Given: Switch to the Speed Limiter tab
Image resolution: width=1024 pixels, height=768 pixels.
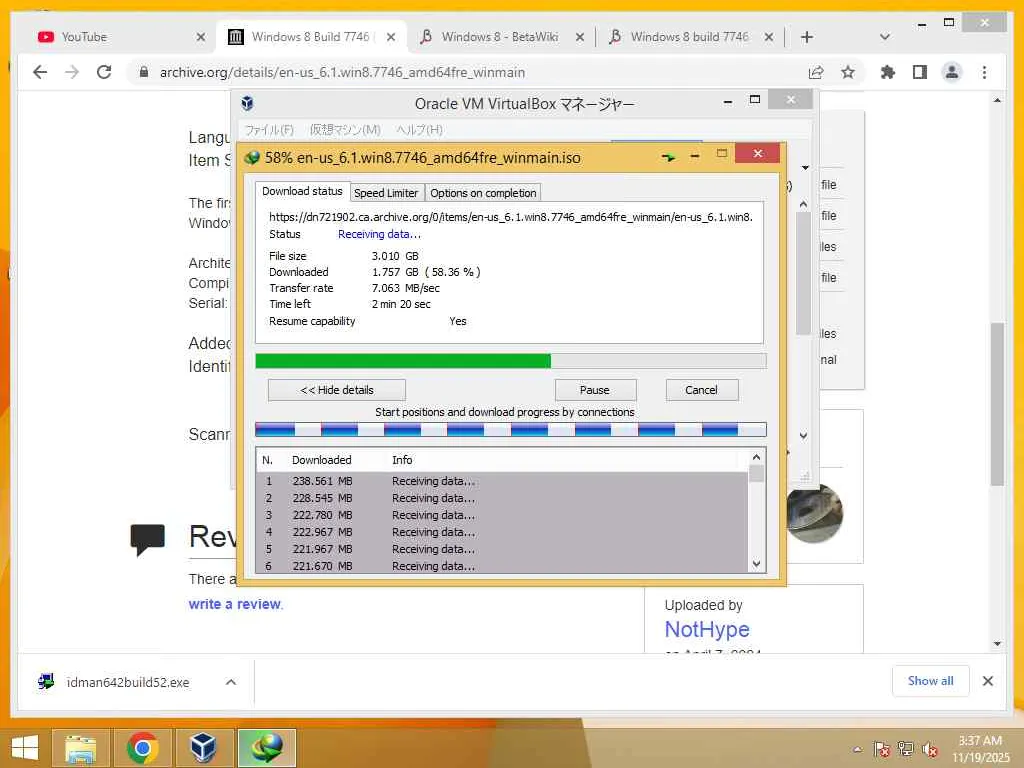Looking at the screenshot, I should [386, 193].
